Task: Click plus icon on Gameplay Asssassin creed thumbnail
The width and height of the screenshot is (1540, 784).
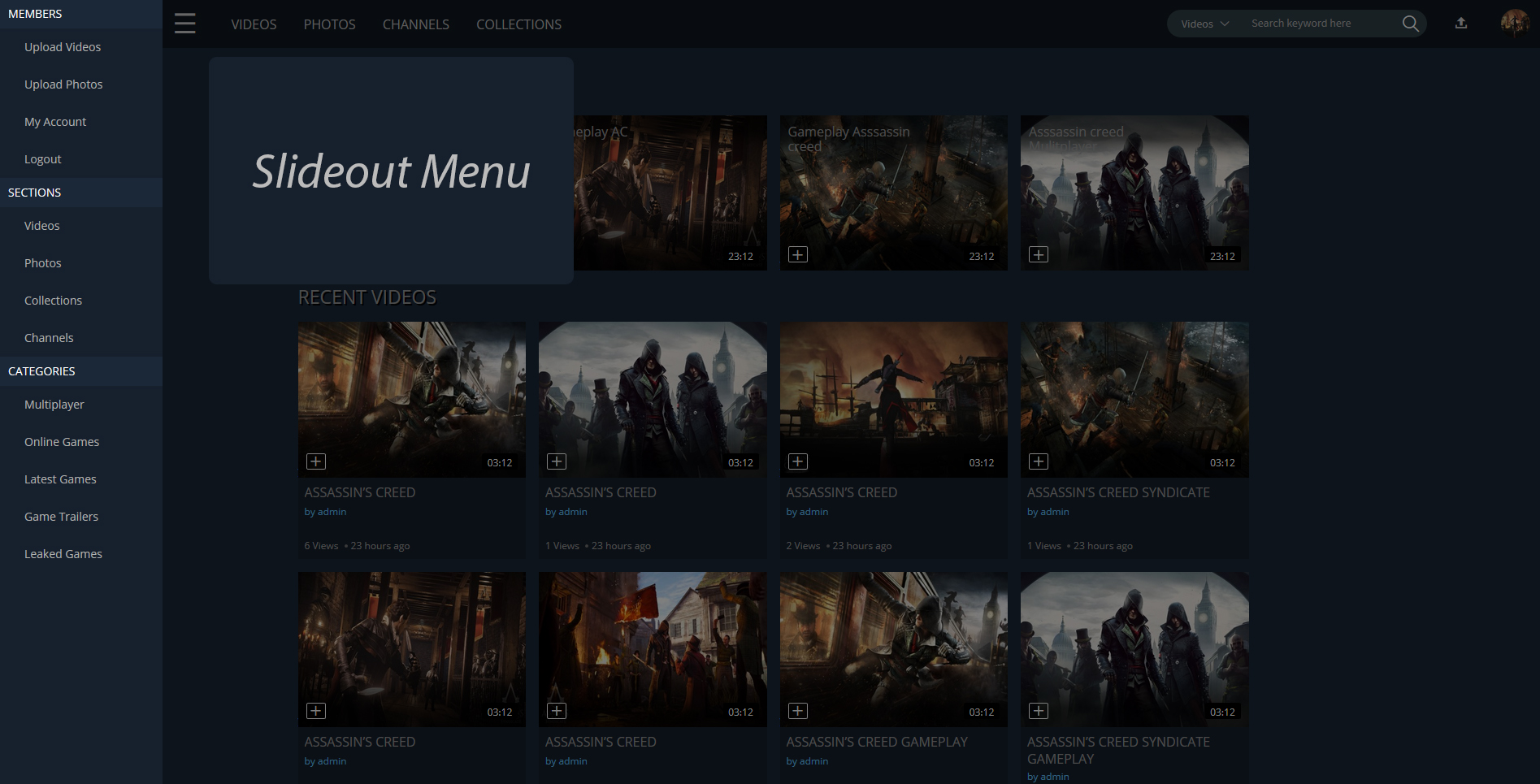Action: click(x=798, y=255)
